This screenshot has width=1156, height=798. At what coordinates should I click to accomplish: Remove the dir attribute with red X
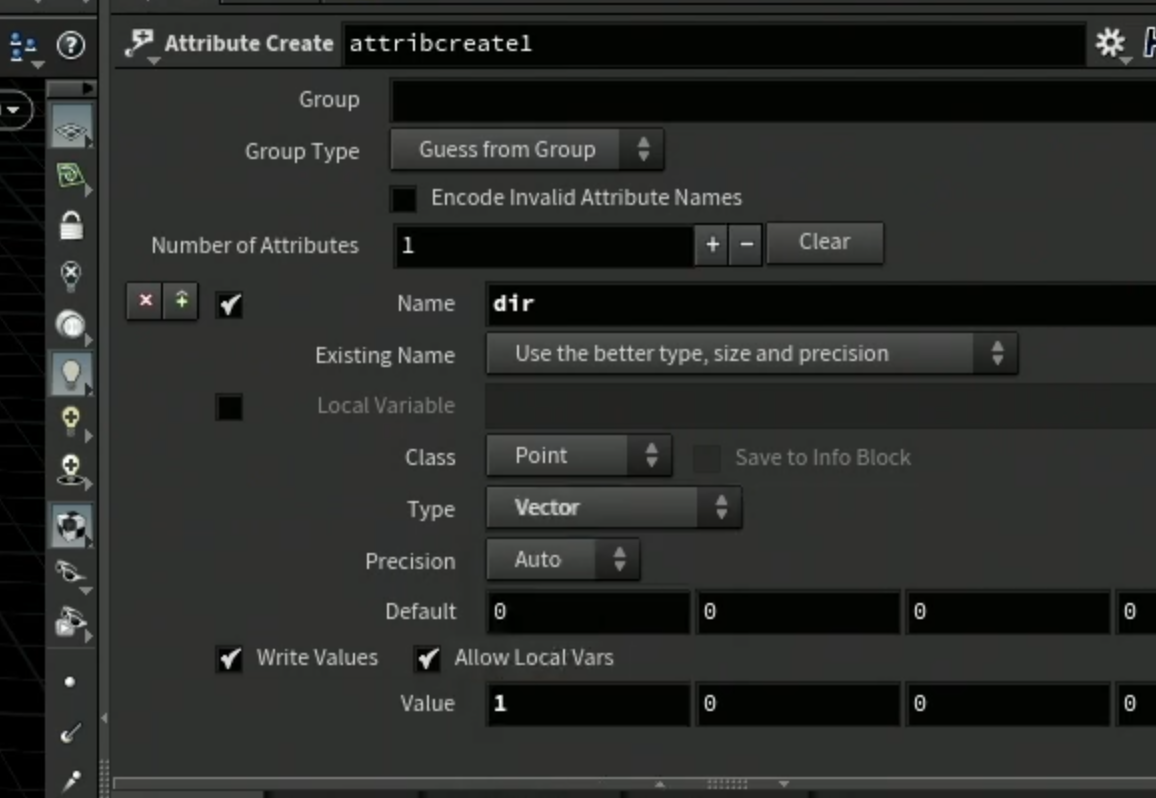[145, 301]
